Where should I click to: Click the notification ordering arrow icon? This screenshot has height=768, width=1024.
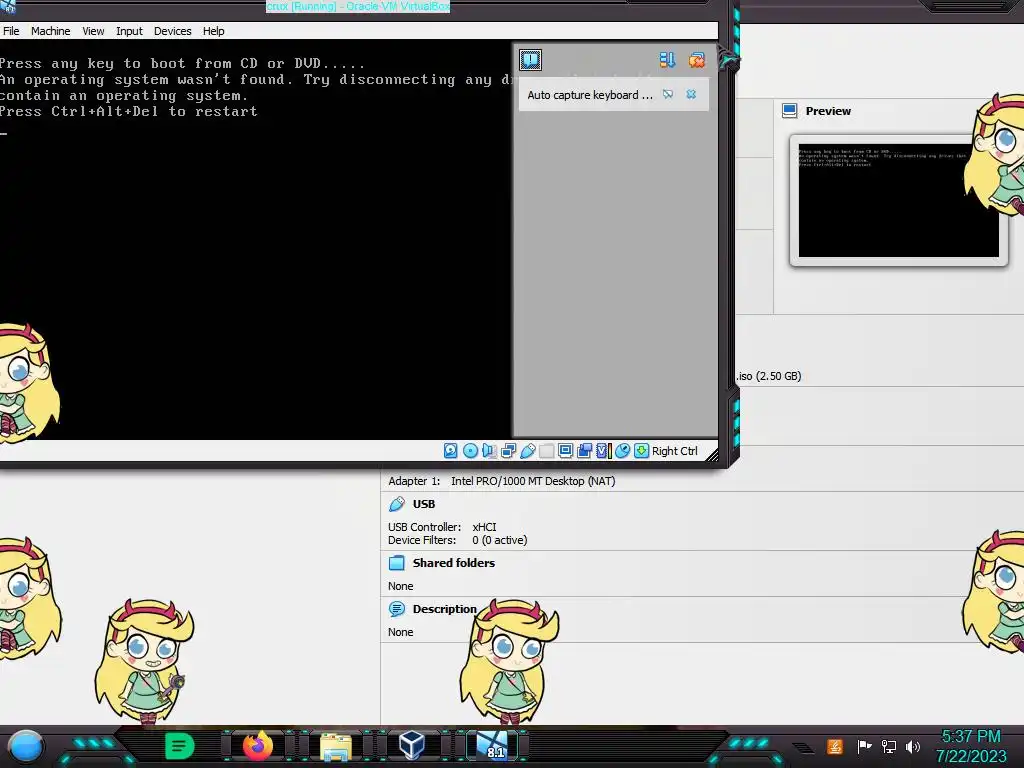667,60
